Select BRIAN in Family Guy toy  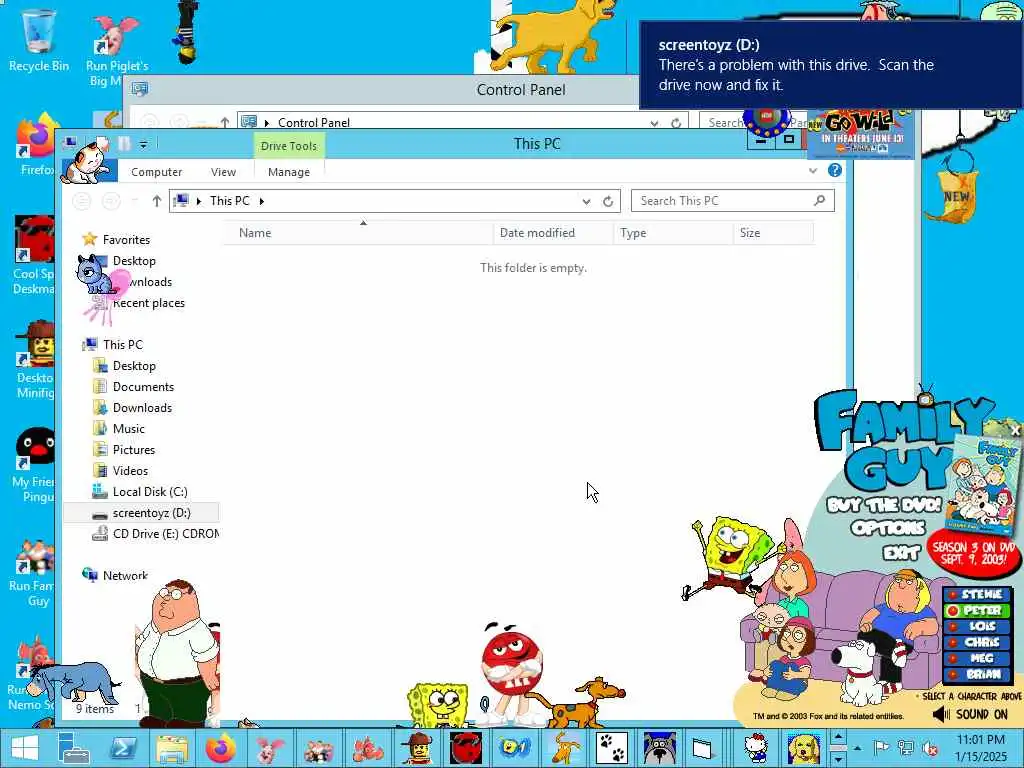[x=977, y=674]
